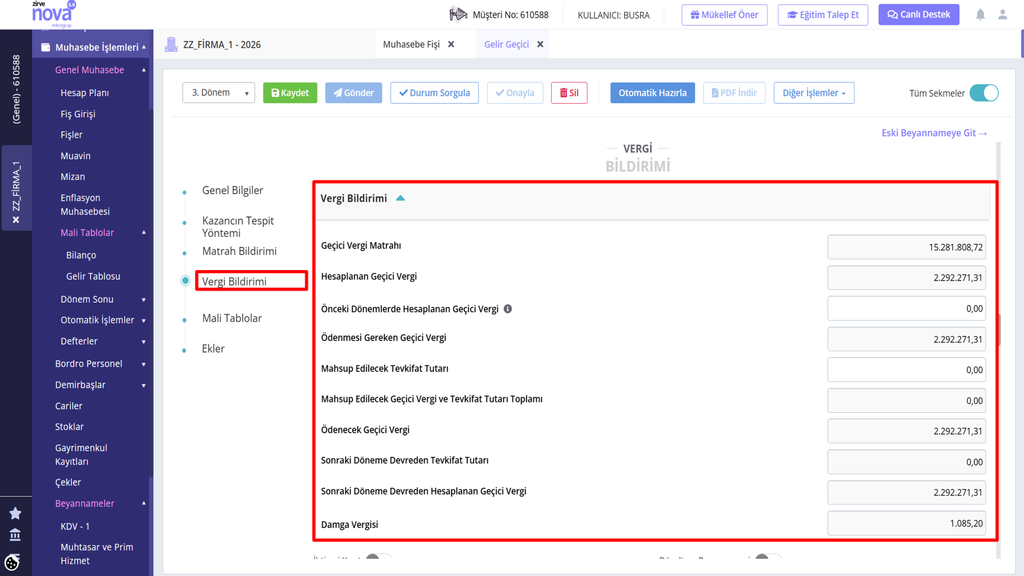Toggle the Tüm Sekmeler switch
This screenshot has width=1024, height=576.
[984, 93]
